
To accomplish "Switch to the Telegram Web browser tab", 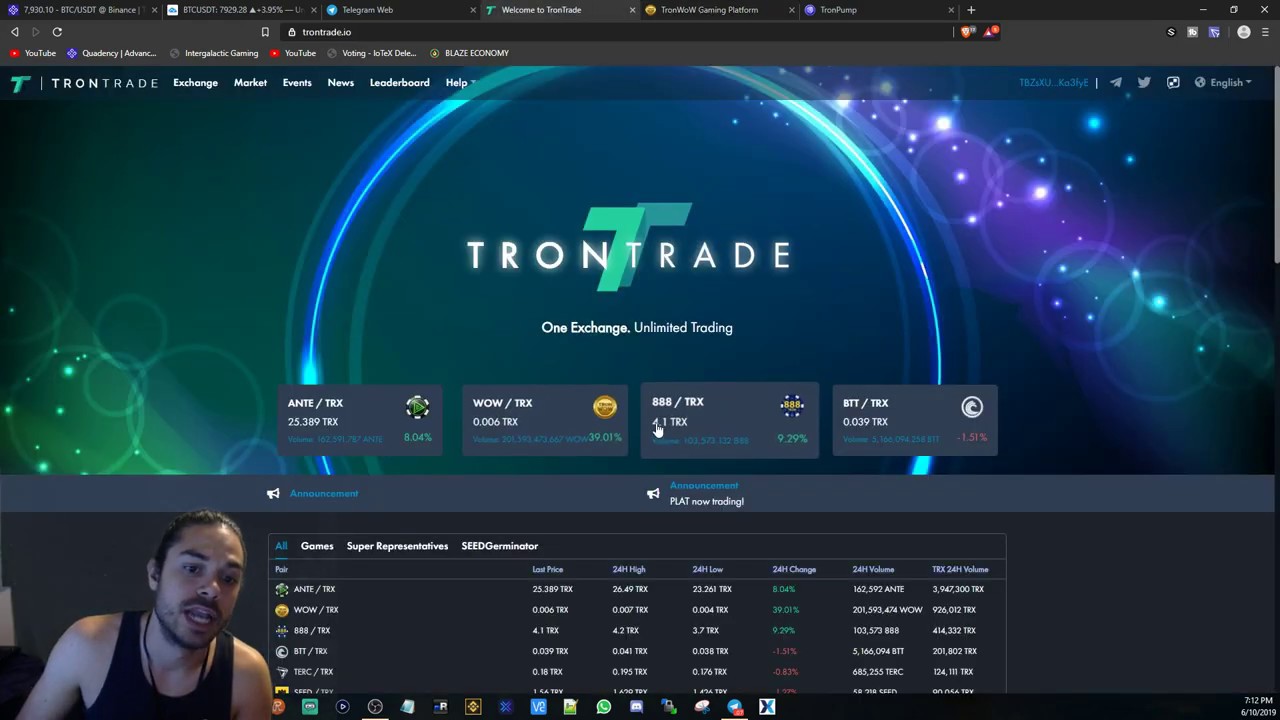I will coord(400,10).
